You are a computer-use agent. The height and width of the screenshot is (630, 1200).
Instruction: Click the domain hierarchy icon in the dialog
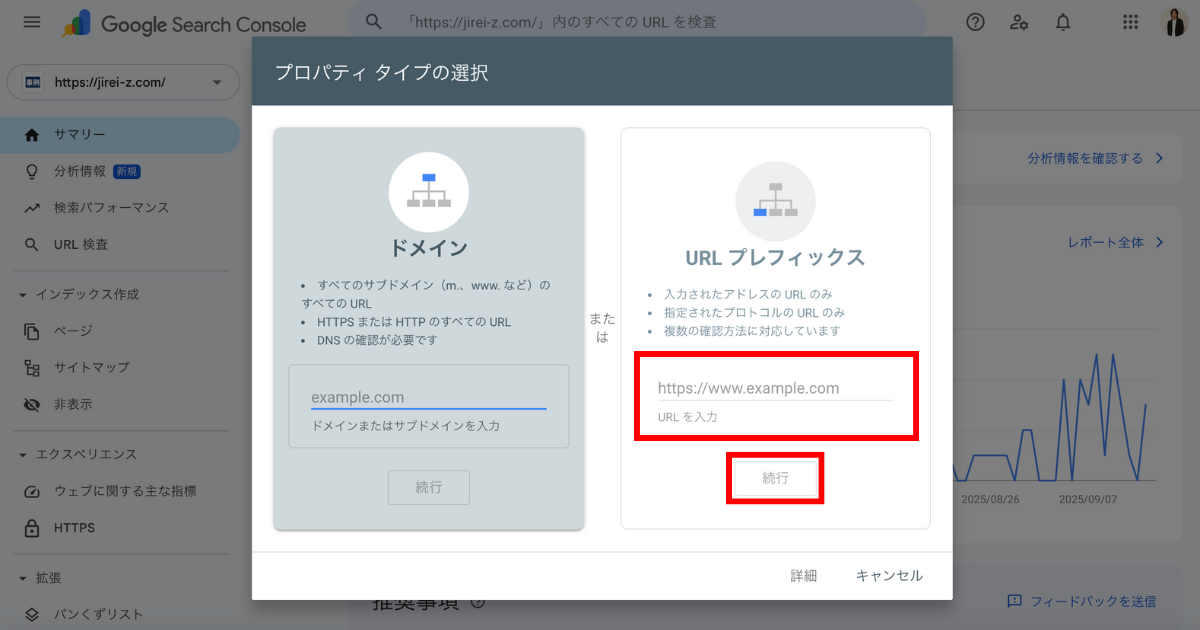point(428,192)
